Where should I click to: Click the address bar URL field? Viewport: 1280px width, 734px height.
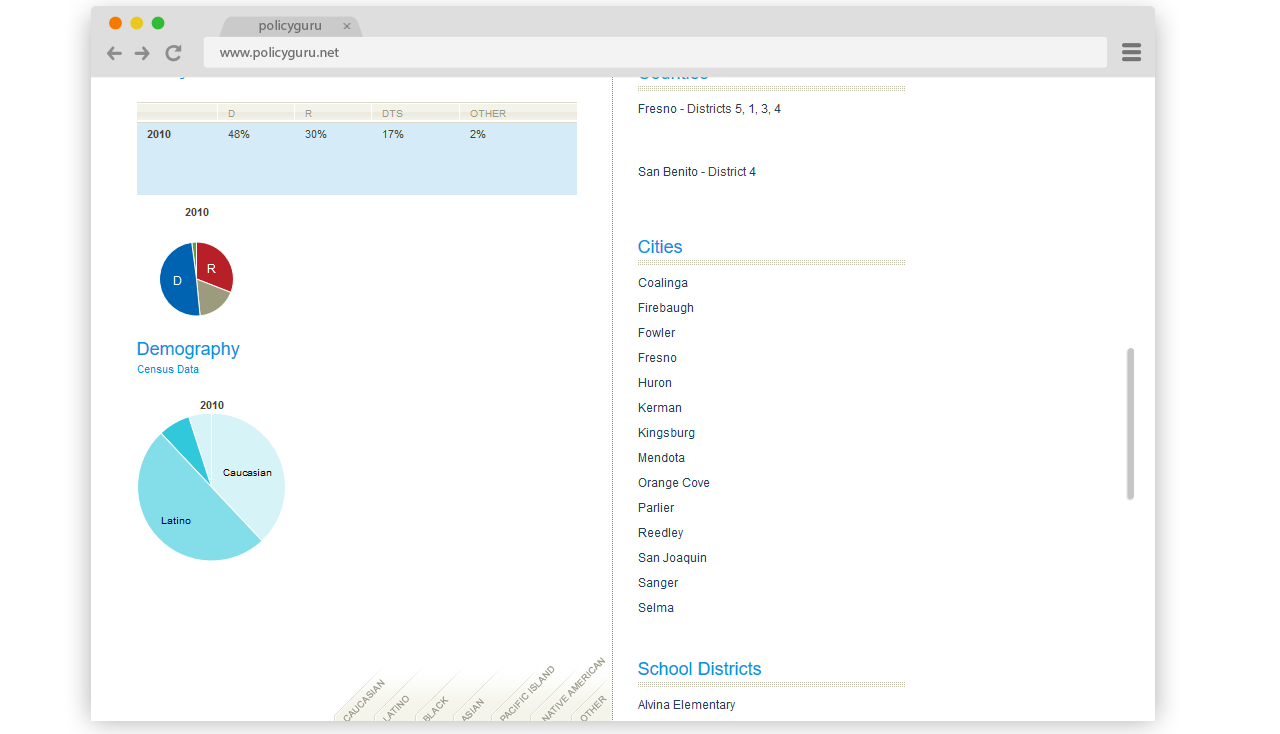[655, 53]
